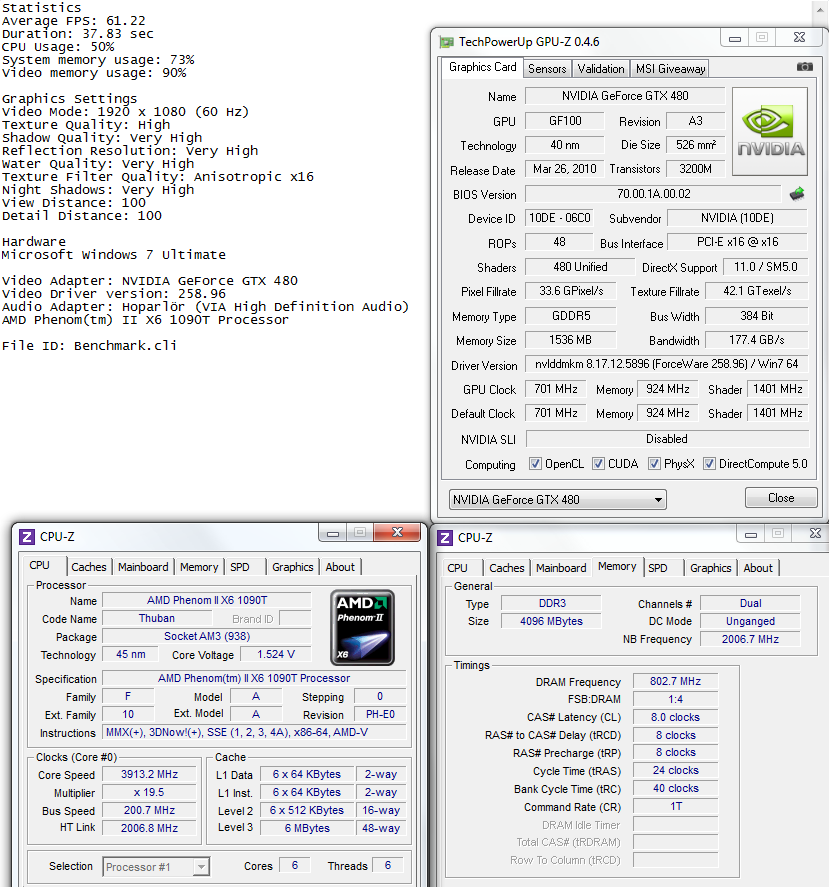Click the NB Frequency value 2006.7 MHz
Screen dimensions: 829x887
pyautogui.click(x=750, y=639)
